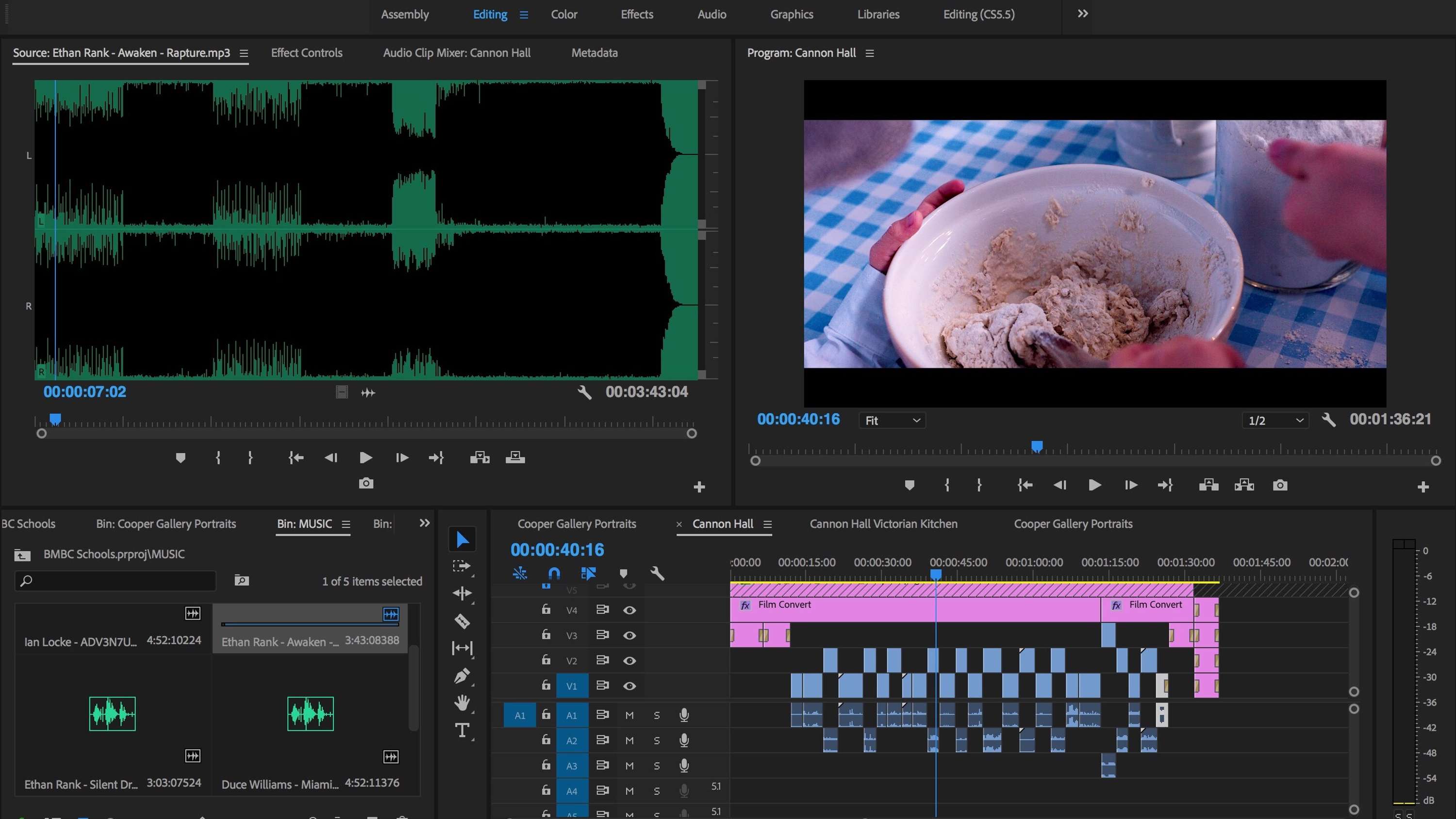Open Bin MUSIC panel menu
1456x819 pixels.
[346, 524]
